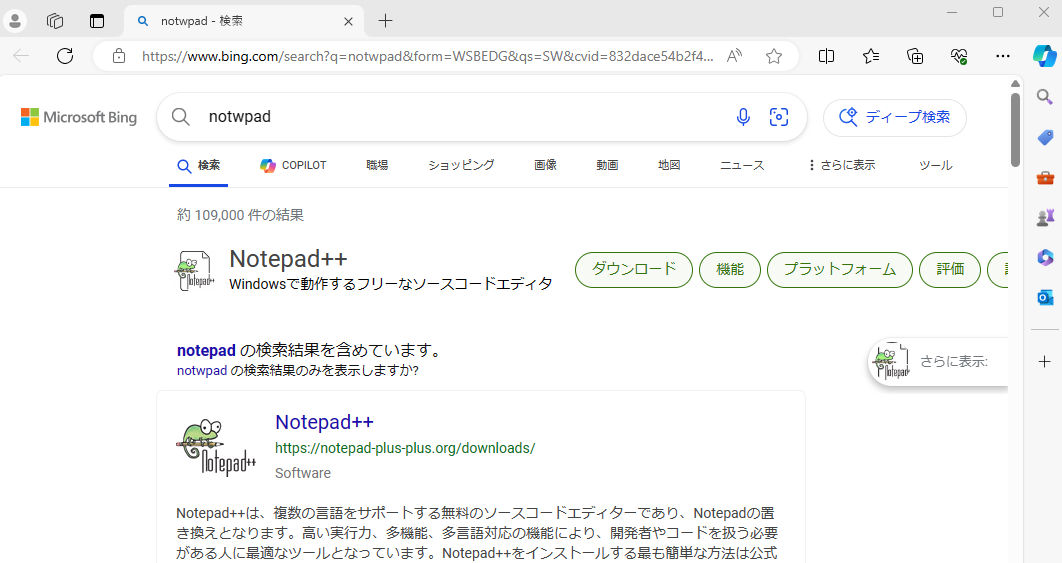Screen dimensions: 1062x563
Task: Click the Software label under result
Action: click(303, 473)
